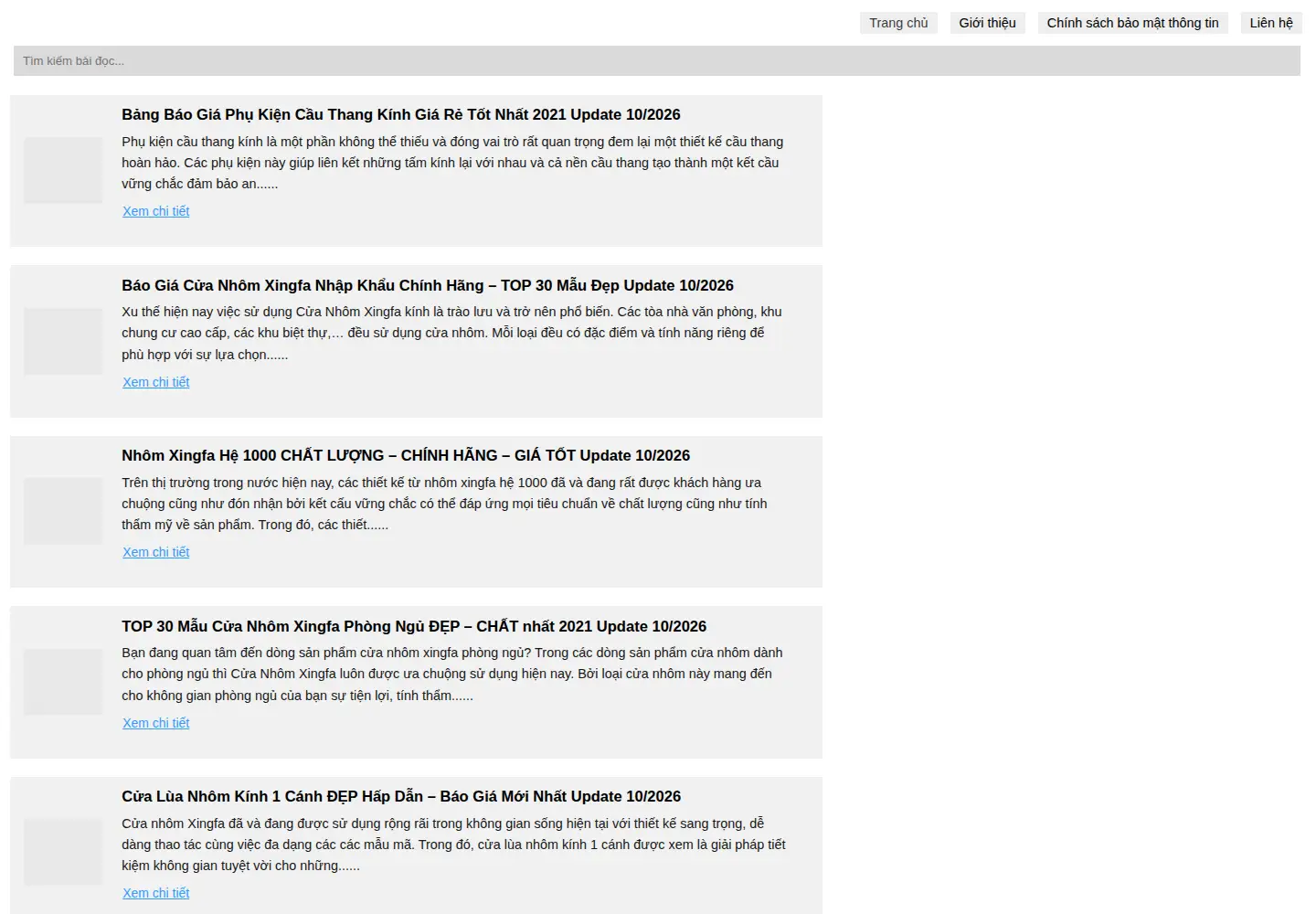
Task: Select thumbnail of Phụ Kiện Cầu Thang Kính article
Action: (x=63, y=170)
